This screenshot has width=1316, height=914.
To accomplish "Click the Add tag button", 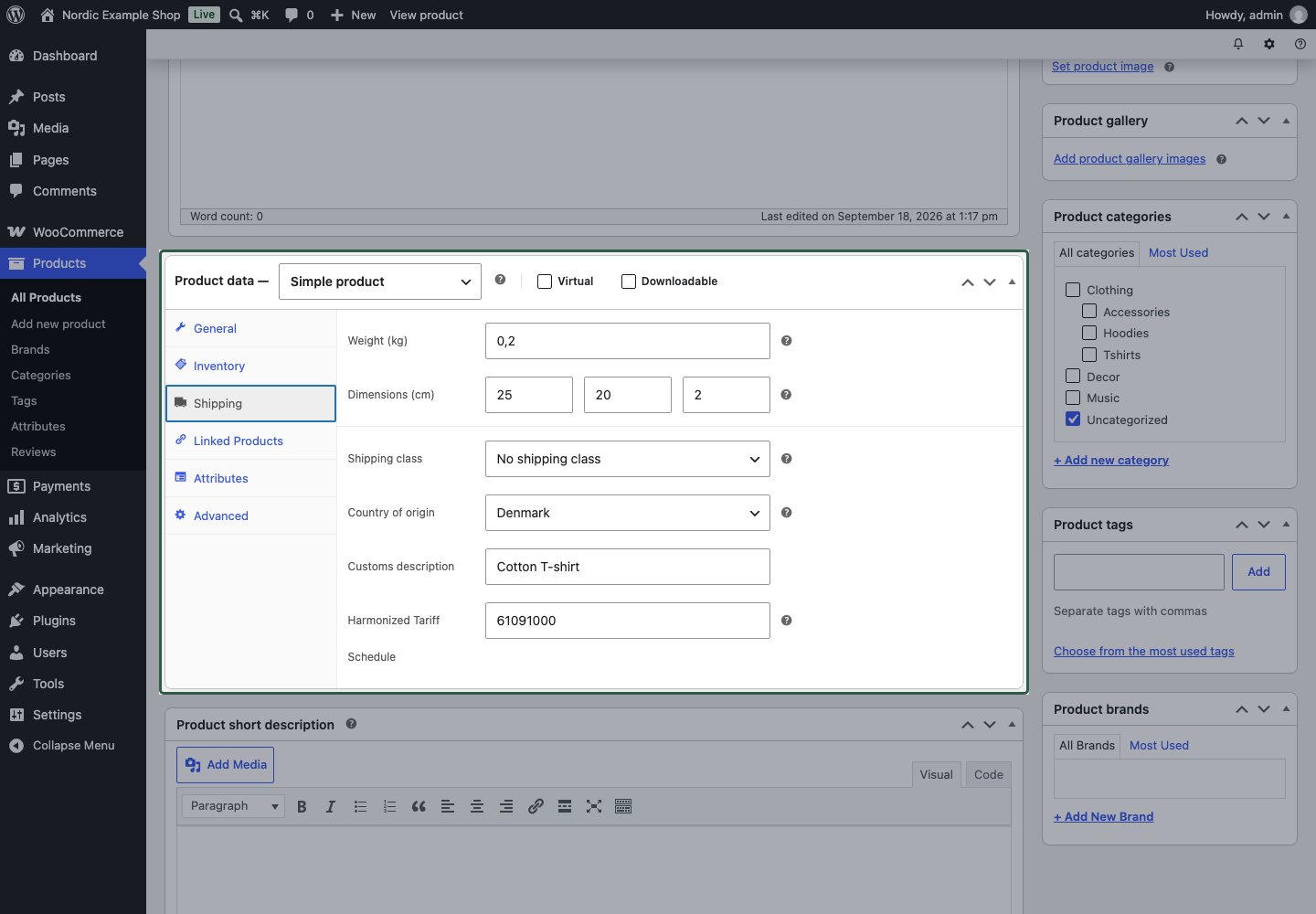I will click(1258, 572).
